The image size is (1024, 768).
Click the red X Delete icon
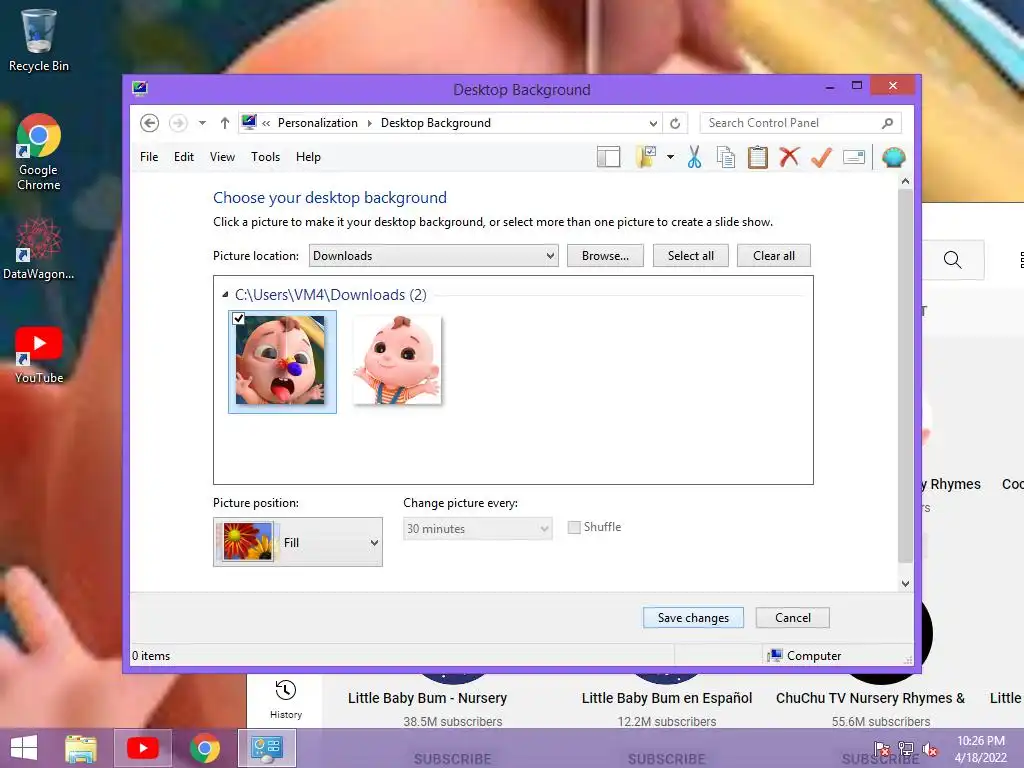pos(790,157)
